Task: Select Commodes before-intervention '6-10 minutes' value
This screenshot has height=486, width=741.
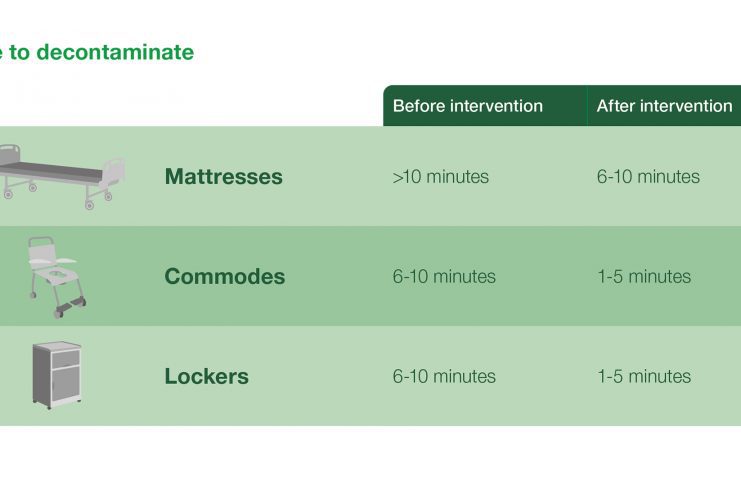Action: [x=444, y=277]
